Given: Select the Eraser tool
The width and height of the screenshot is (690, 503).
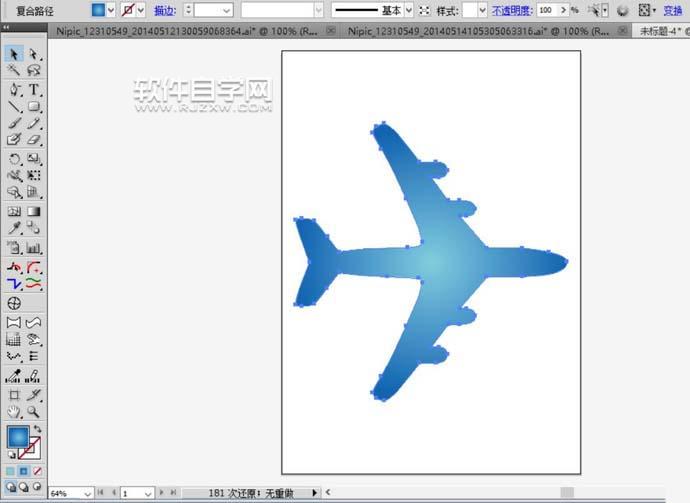Looking at the screenshot, I should point(33,140).
